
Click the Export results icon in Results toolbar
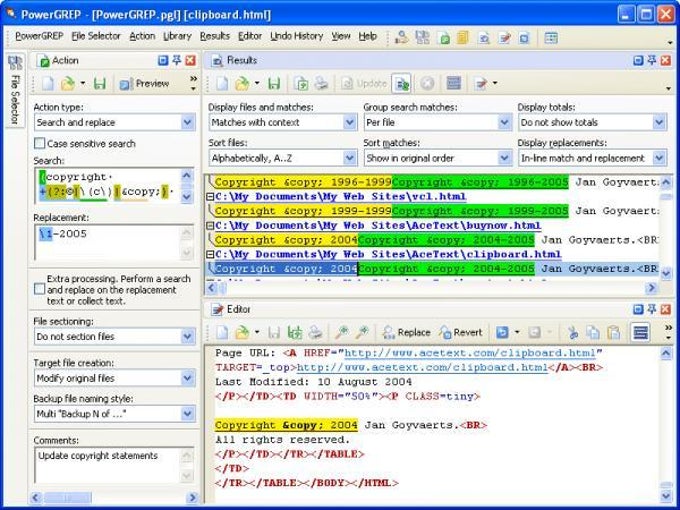pyautogui.click(x=301, y=83)
